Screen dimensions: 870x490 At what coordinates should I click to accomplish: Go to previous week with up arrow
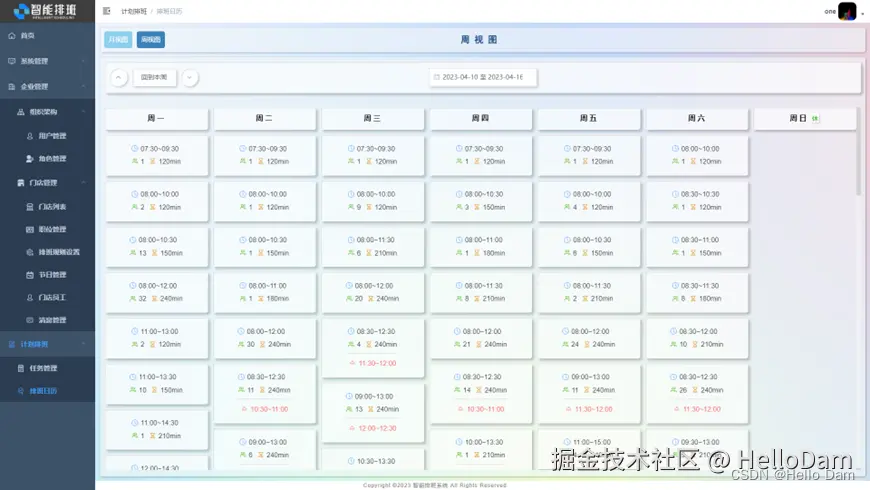click(118, 78)
